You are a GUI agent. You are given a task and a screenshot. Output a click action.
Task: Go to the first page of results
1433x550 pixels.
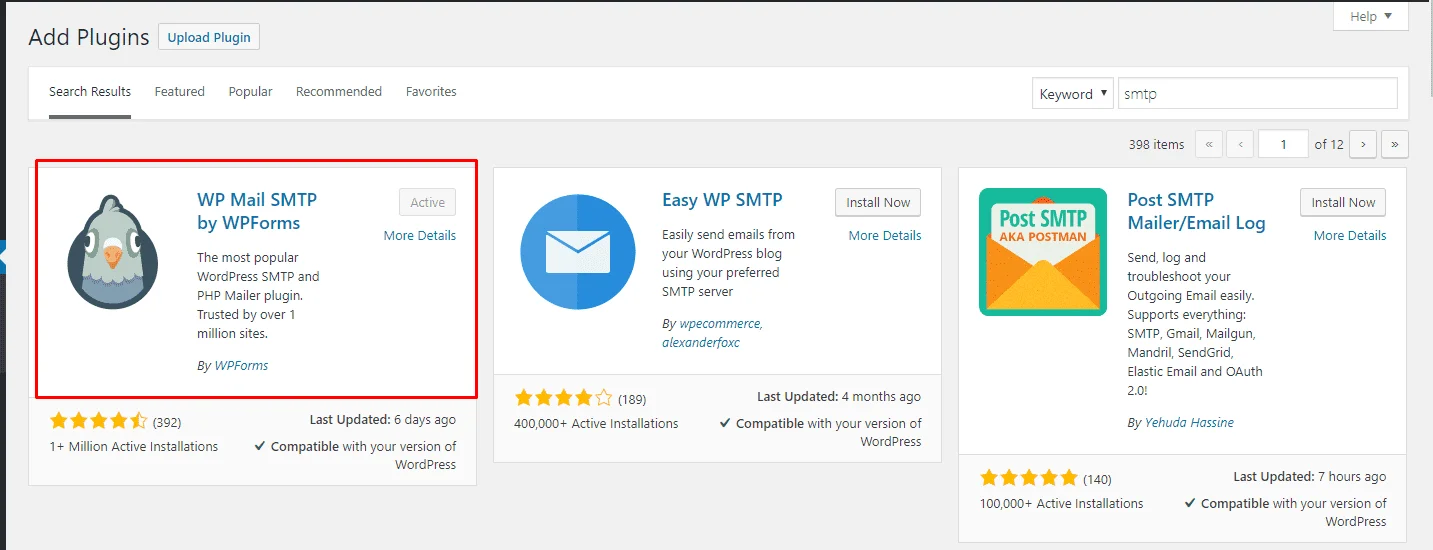(1208, 144)
